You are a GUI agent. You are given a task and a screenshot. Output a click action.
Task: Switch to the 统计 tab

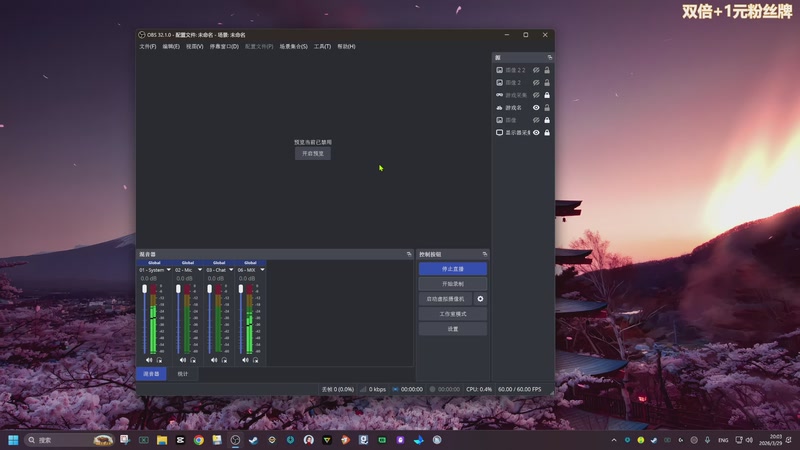pos(183,374)
